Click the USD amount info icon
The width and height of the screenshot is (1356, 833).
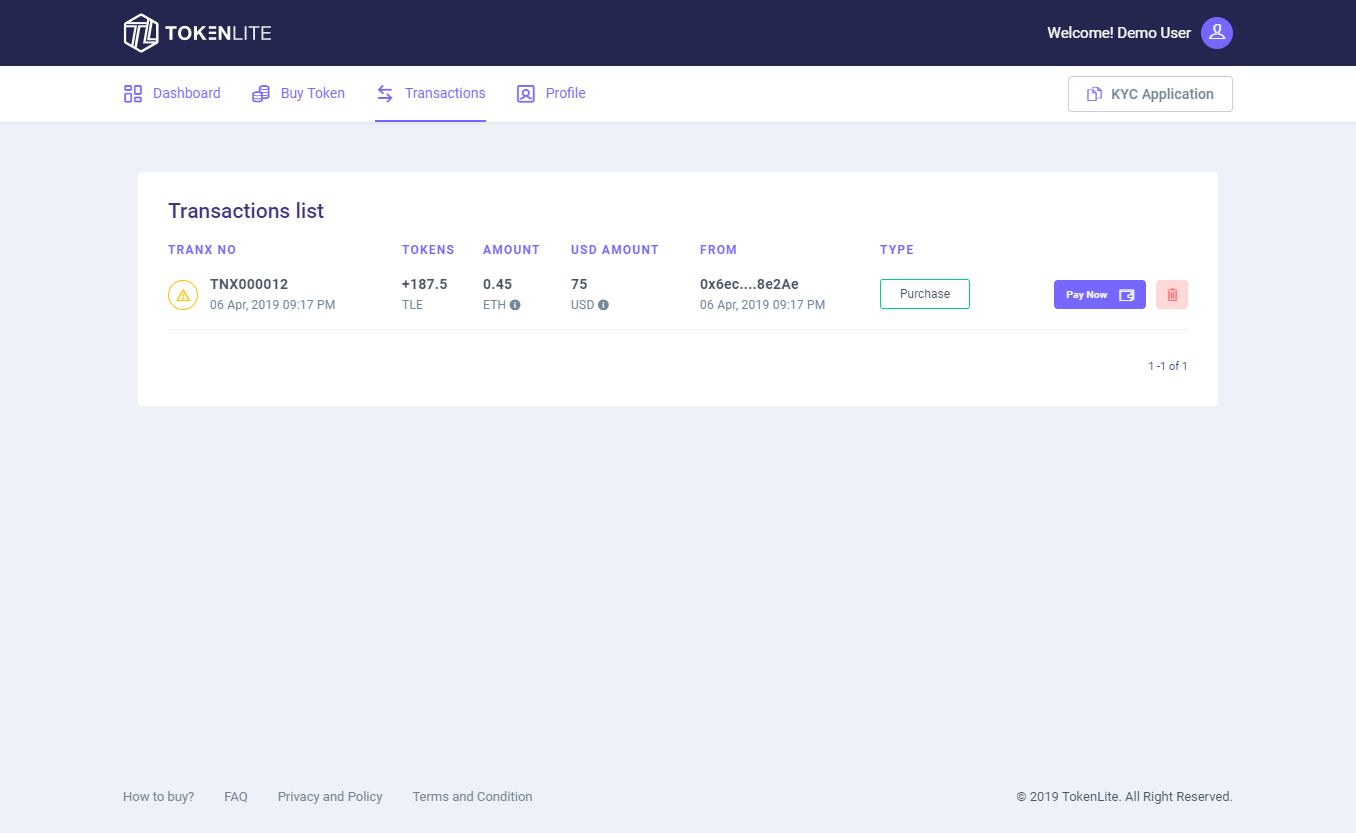pos(603,305)
